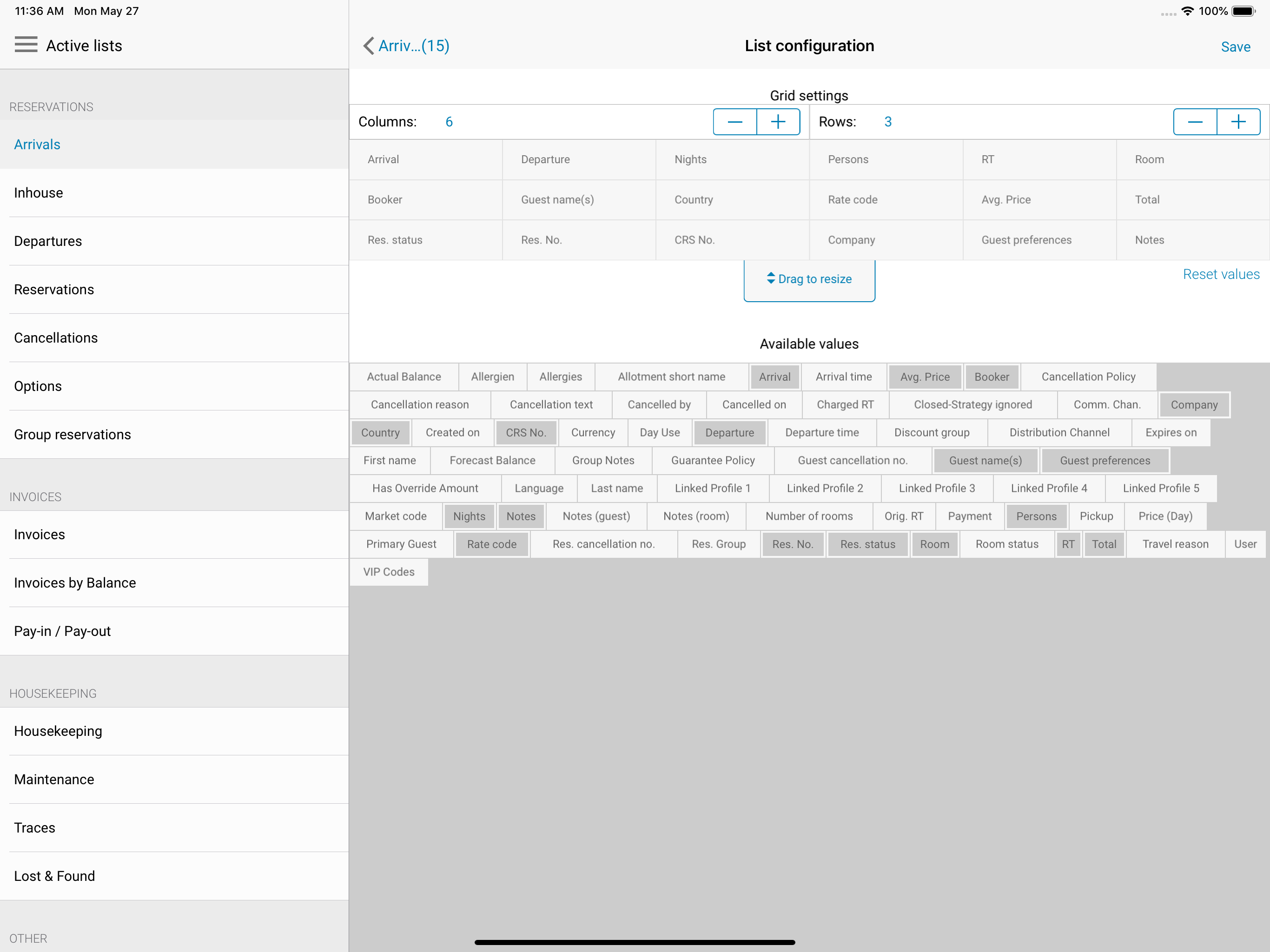The height and width of the screenshot is (952, 1270).
Task: Select the Room status value chip
Action: click(x=1006, y=544)
